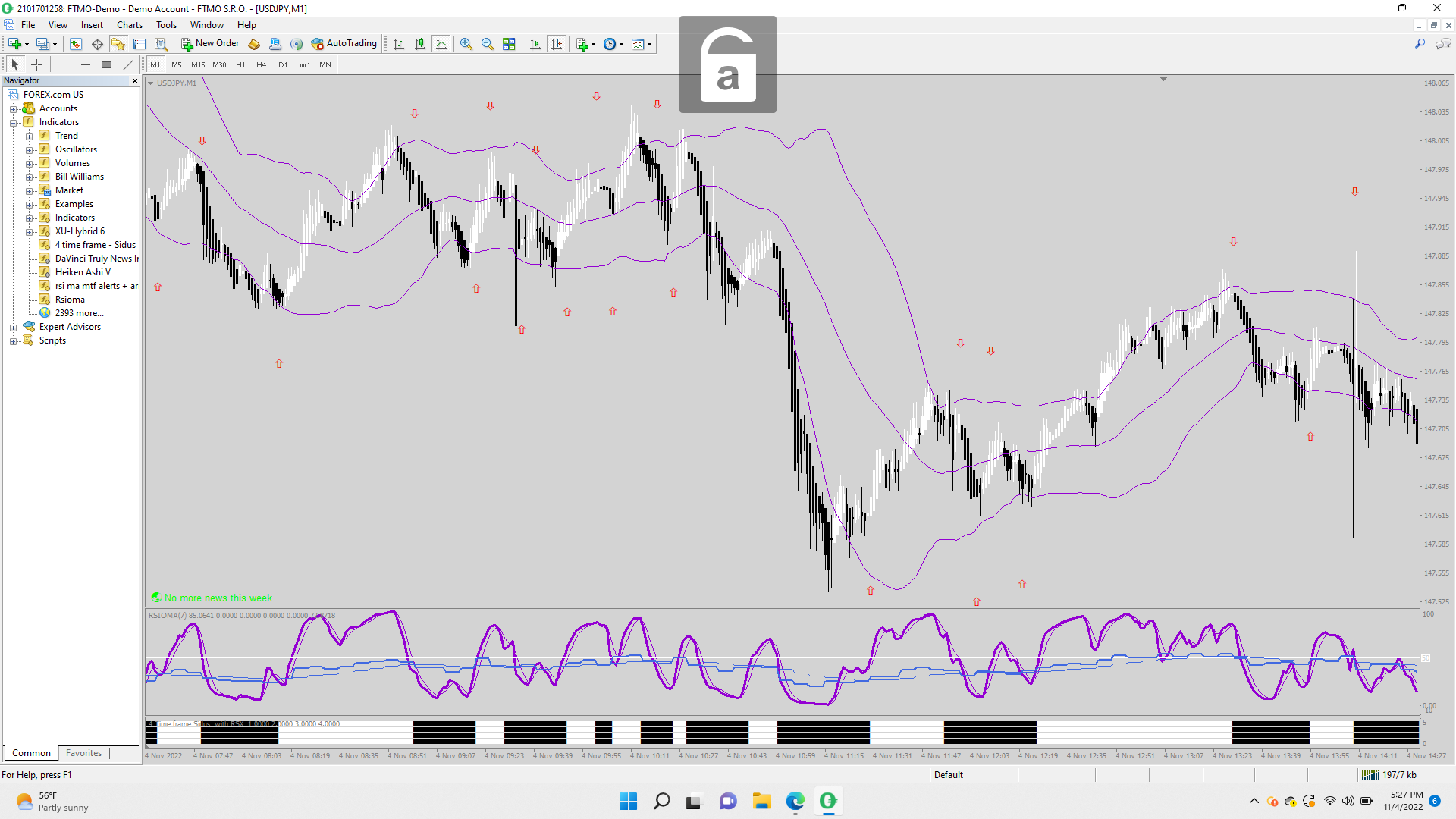This screenshot has height=819, width=1456.
Task: Draw a horizontal line tool
Action: 85,65
